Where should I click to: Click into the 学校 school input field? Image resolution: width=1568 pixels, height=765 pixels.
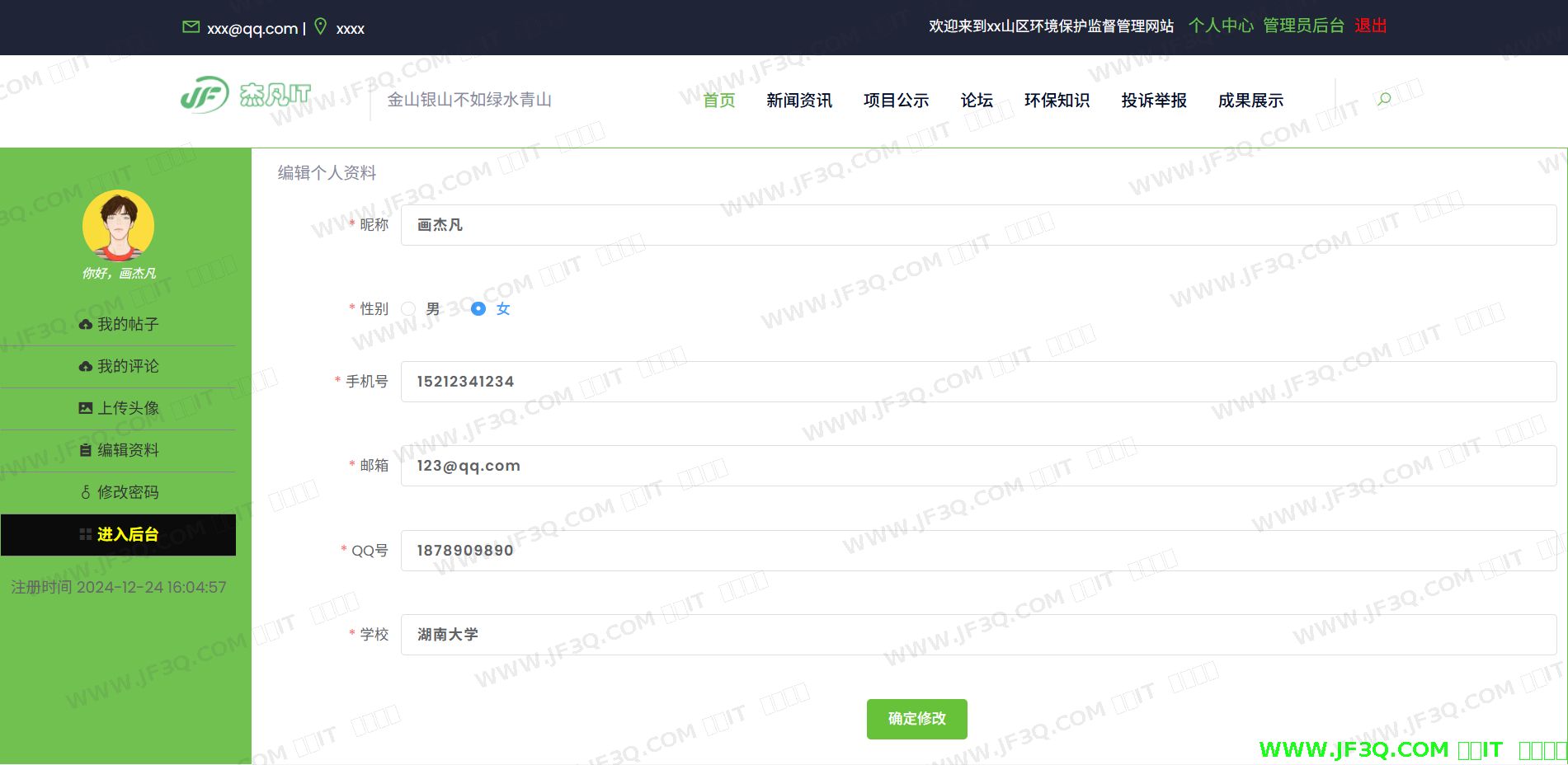pos(977,635)
